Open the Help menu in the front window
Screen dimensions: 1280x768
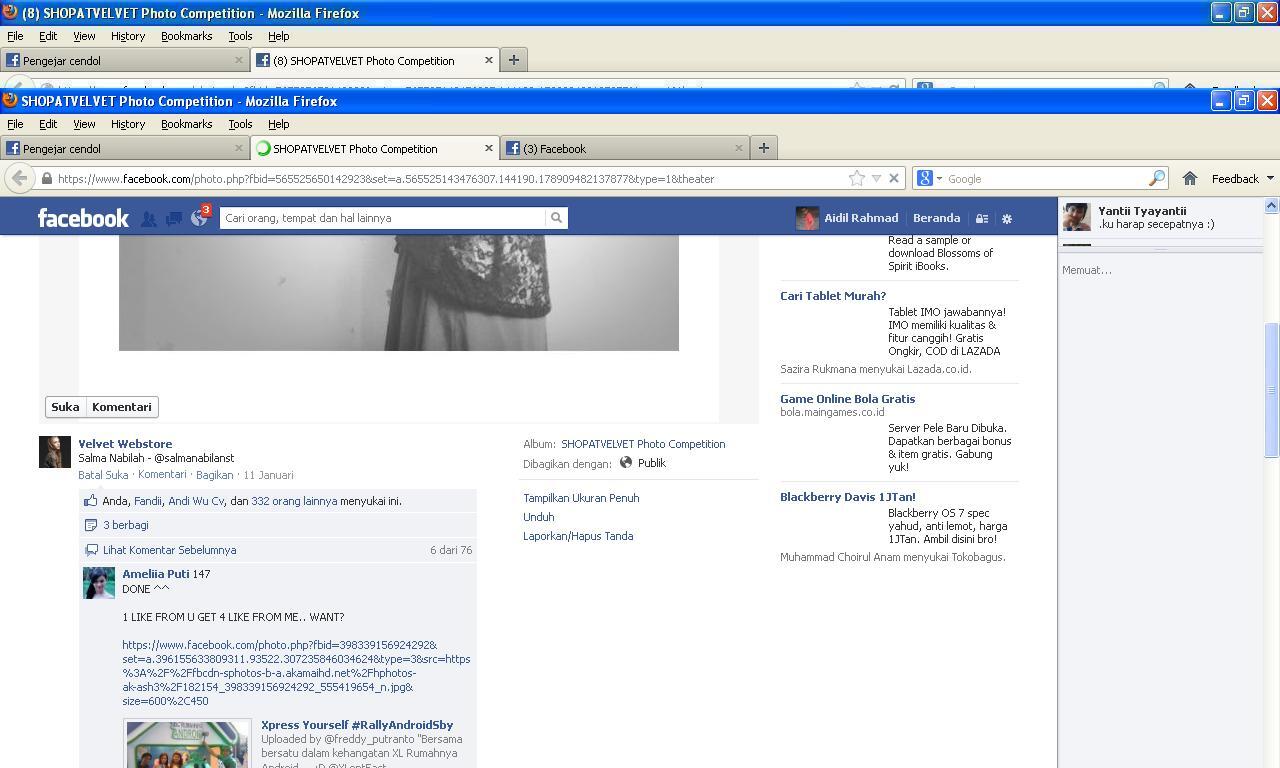tap(279, 124)
